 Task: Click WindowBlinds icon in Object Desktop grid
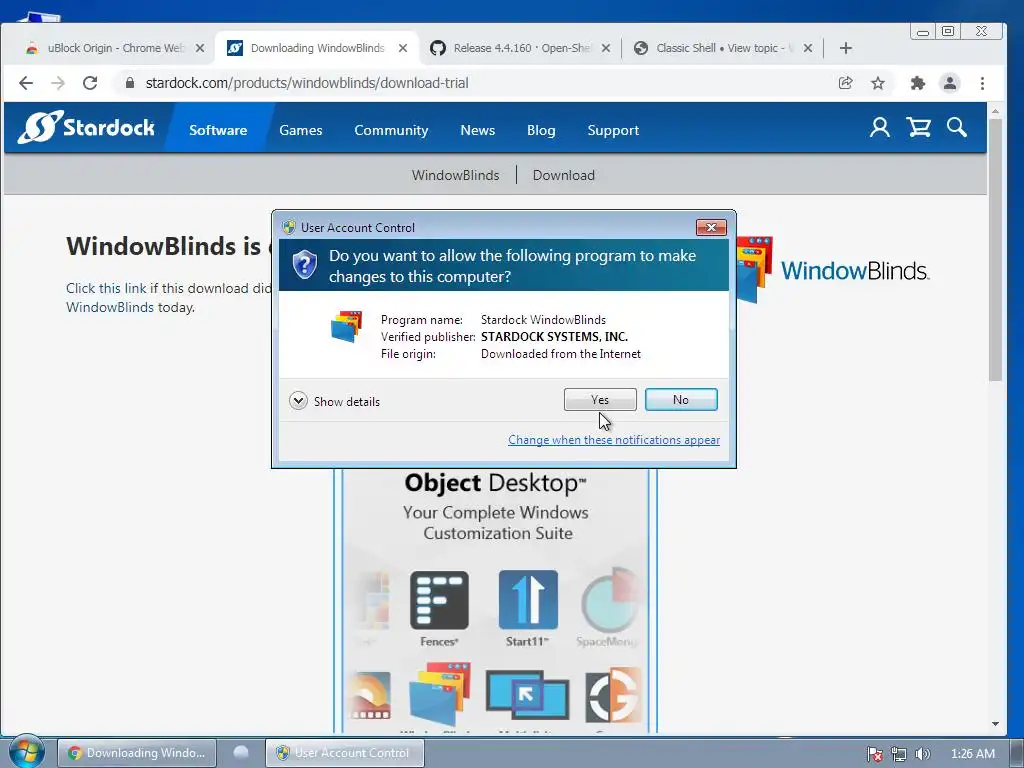click(x=439, y=694)
